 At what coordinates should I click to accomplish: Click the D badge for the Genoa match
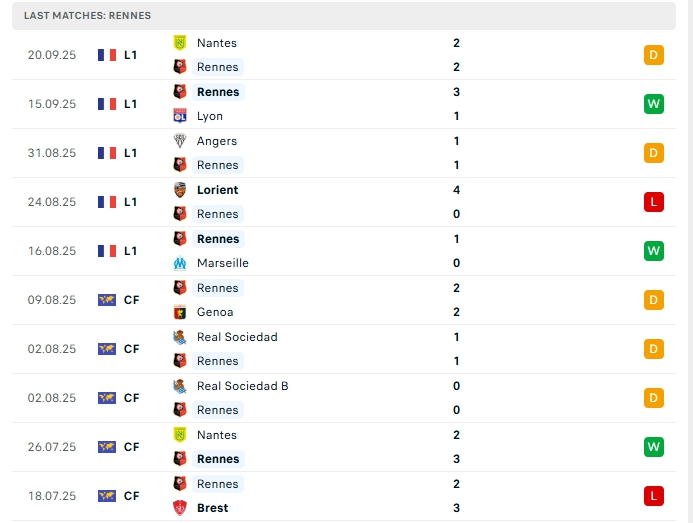[x=654, y=300]
